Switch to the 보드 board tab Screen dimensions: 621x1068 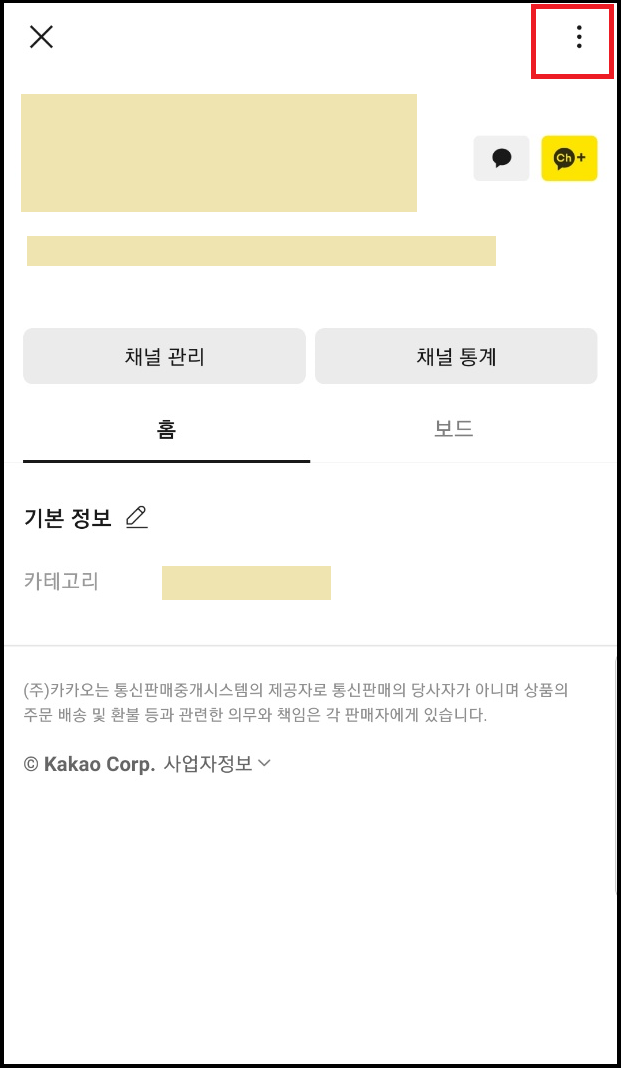click(x=453, y=428)
